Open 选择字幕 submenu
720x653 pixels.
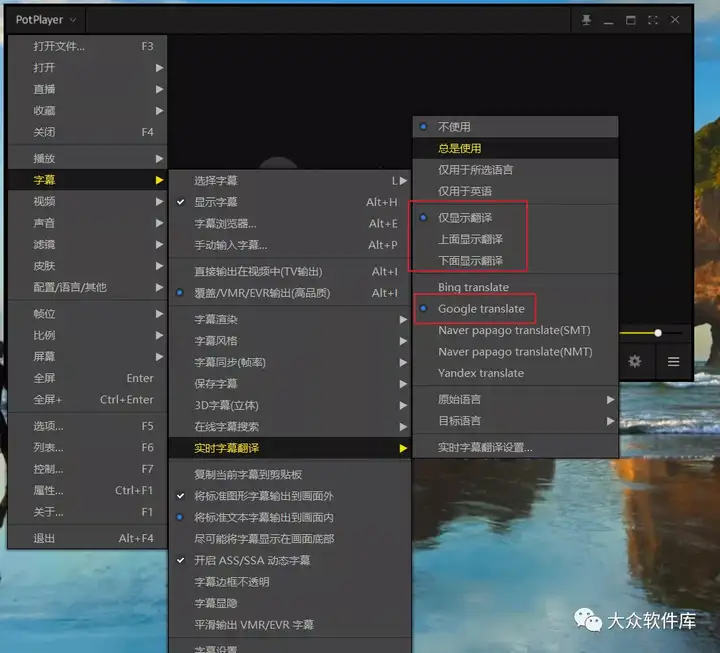coord(290,180)
